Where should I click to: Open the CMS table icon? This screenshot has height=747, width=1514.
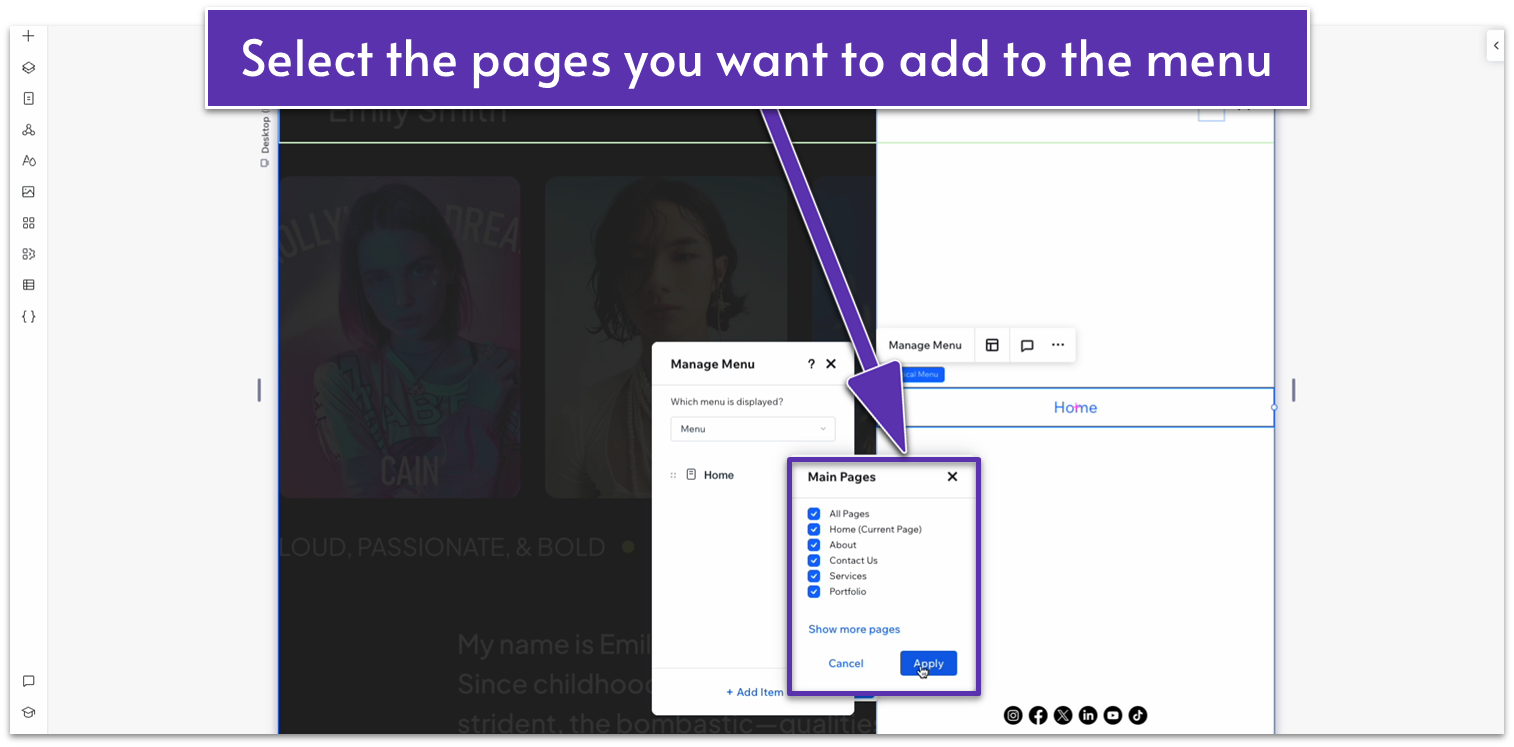[28, 284]
